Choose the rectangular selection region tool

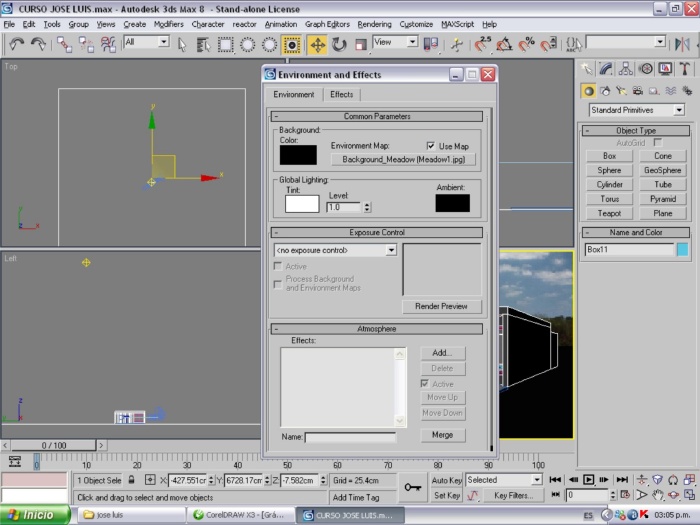[225, 45]
